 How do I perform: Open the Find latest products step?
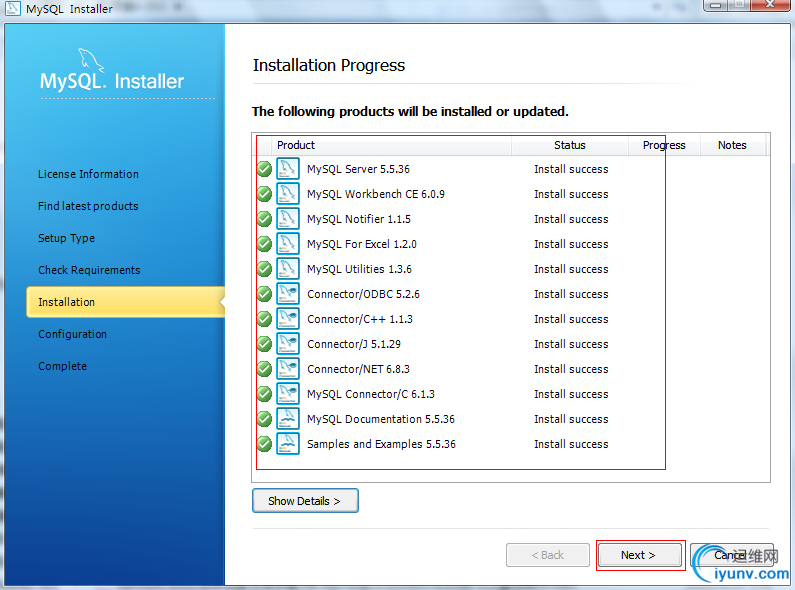tap(88, 206)
